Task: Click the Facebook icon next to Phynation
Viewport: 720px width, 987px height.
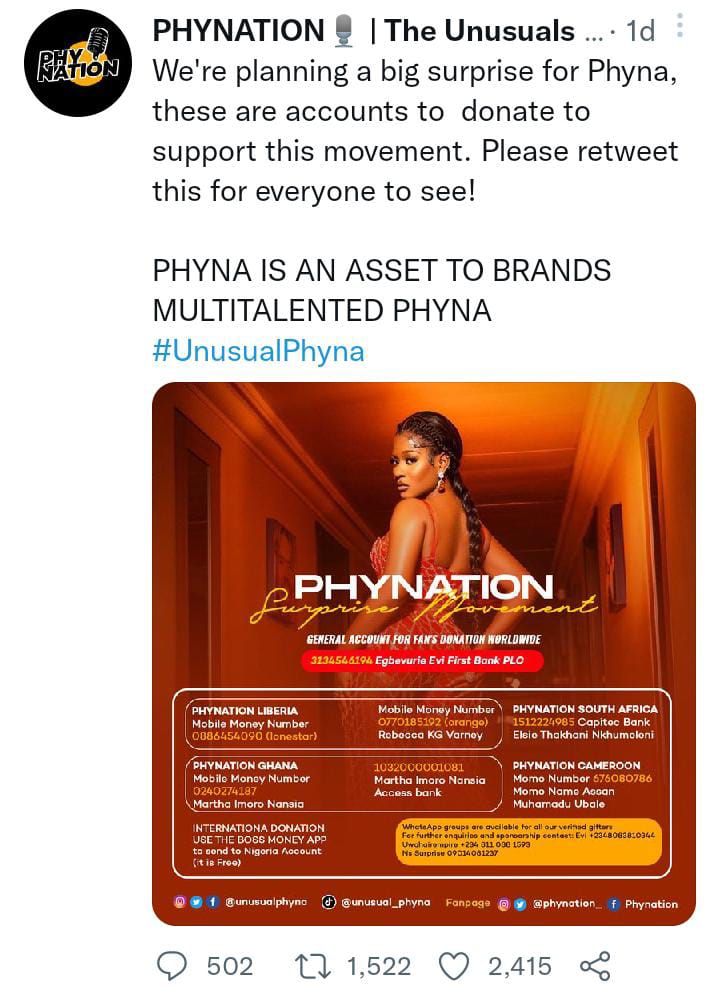Action: tap(612, 903)
